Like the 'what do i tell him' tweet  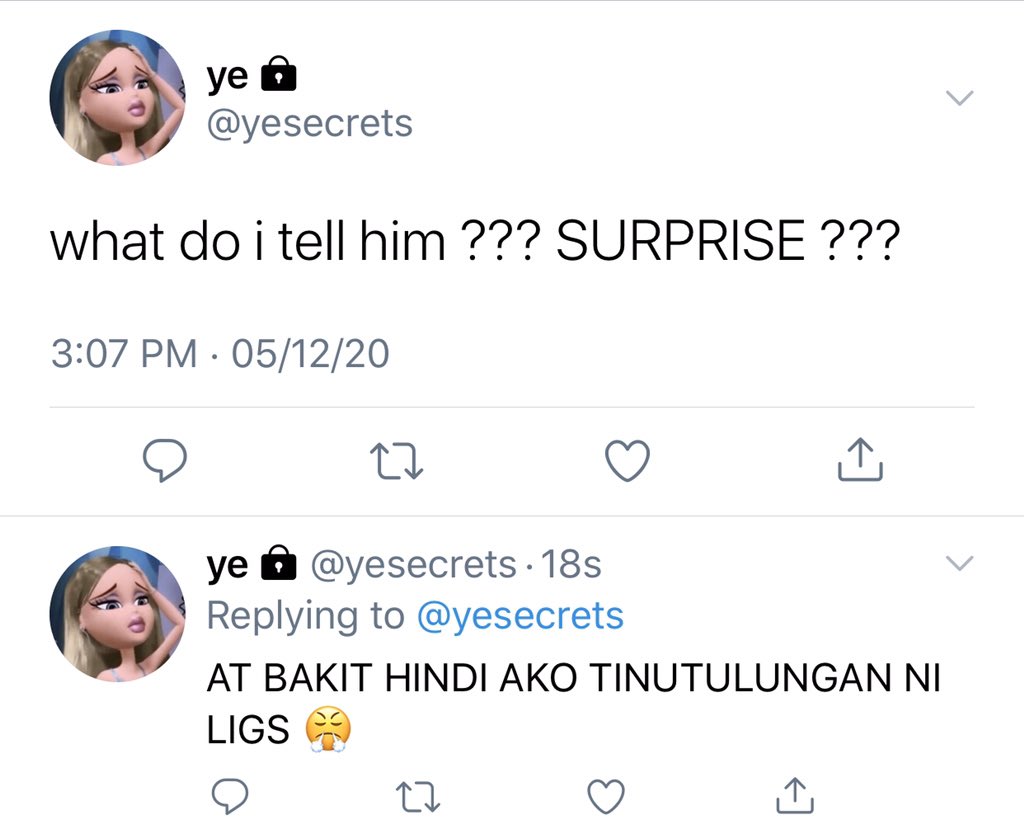click(x=628, y=460)
